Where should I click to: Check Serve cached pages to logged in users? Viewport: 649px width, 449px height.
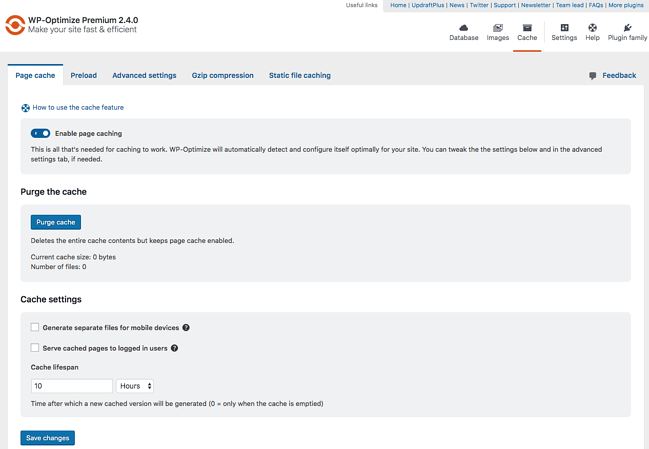tap(35, 348)
